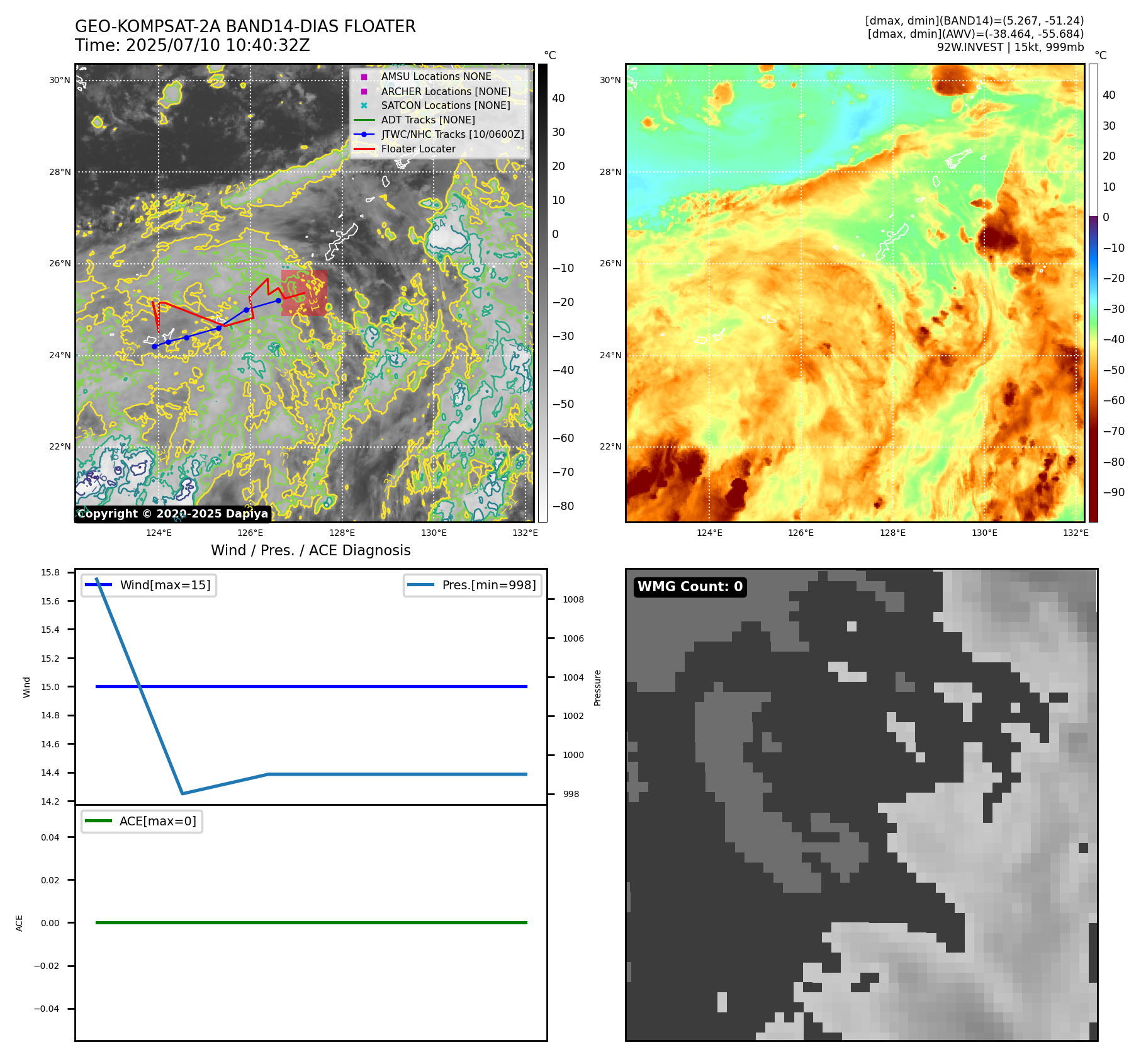The image size is (1141, 1064).
Task: Click the vertical 'Wind' y-axis label
Action: (26, 687)
